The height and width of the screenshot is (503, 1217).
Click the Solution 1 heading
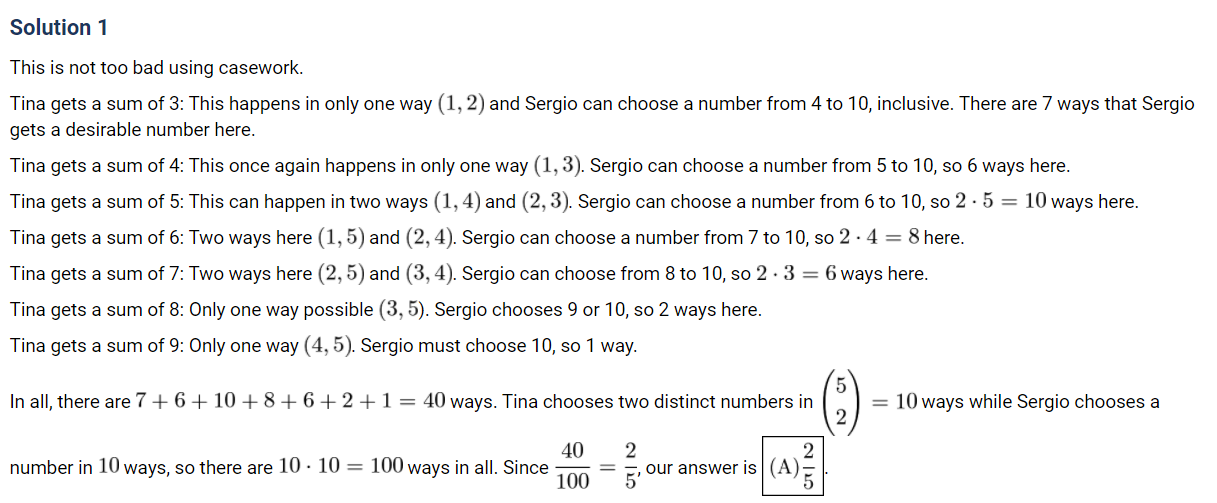tap(59, 28)
